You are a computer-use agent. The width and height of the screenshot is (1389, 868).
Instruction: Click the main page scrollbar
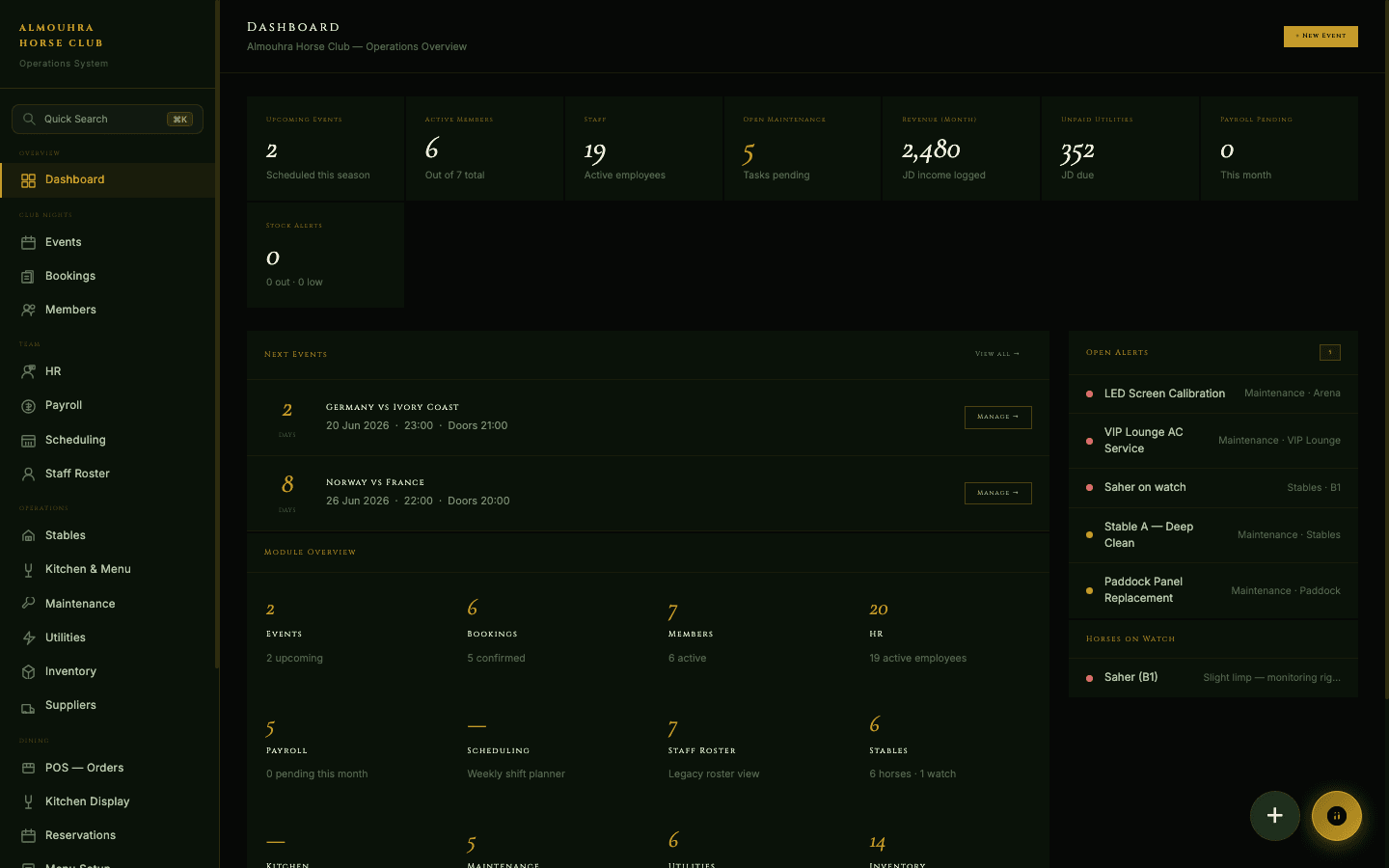tap(1386, 349)
